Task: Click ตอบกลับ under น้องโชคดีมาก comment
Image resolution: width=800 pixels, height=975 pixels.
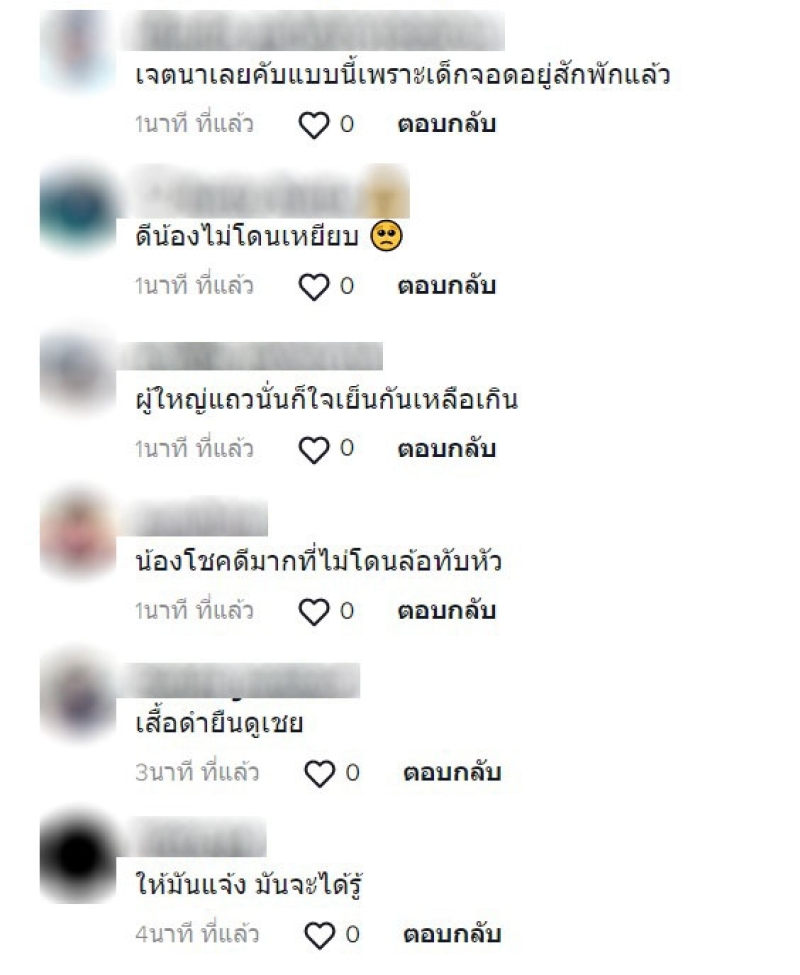Action: click(447, 611)
